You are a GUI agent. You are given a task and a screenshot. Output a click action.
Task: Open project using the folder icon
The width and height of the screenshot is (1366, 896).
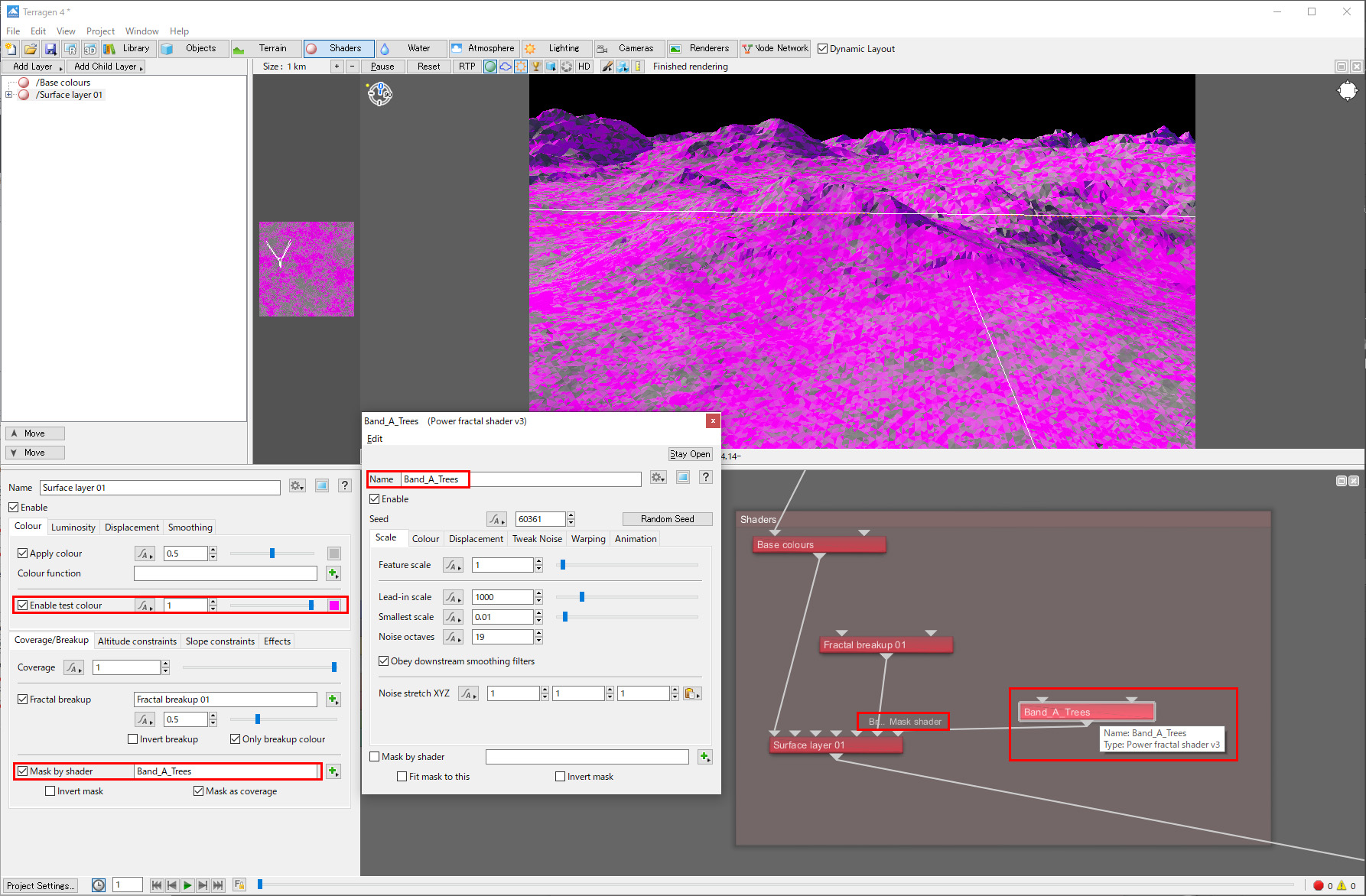point(31,49)
